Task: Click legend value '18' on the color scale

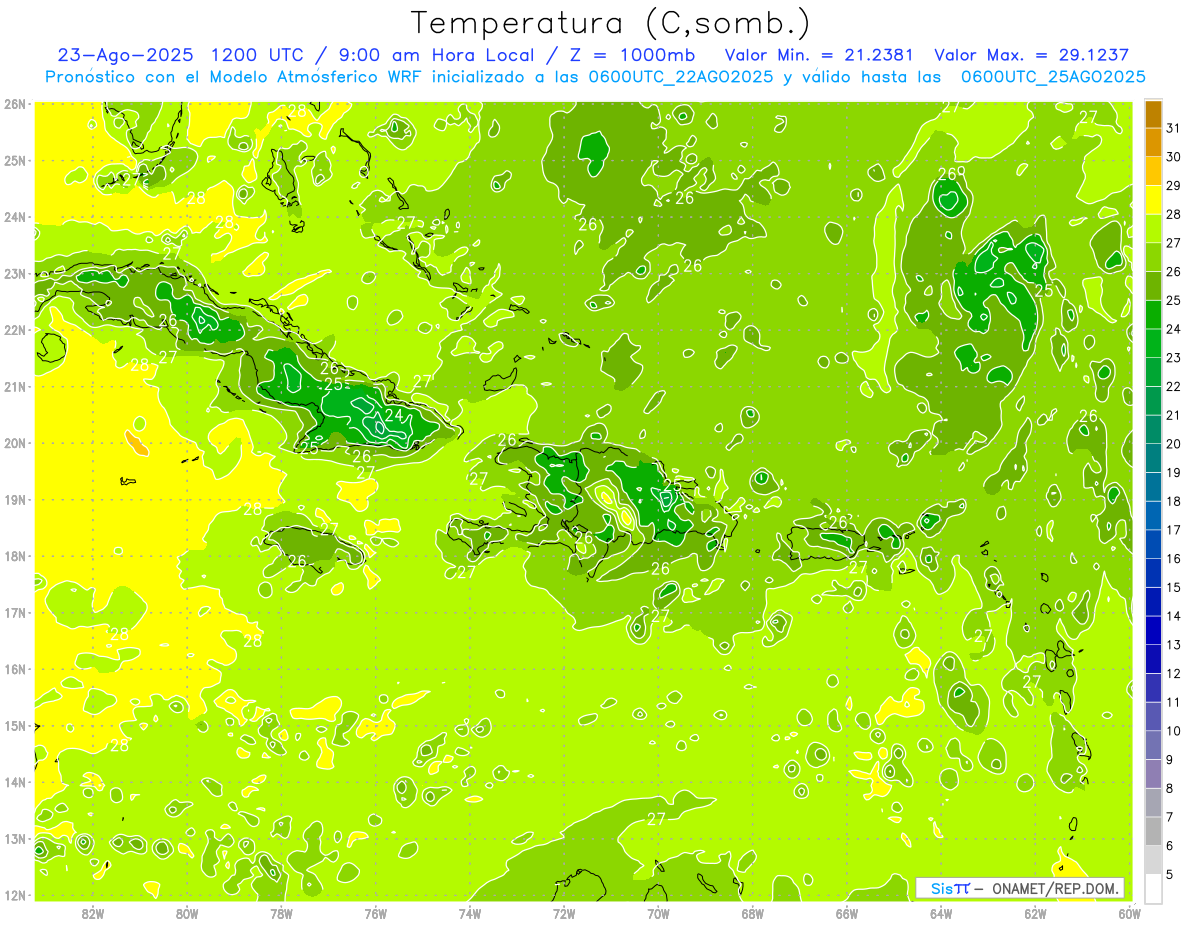Action: coord(1173,502)
